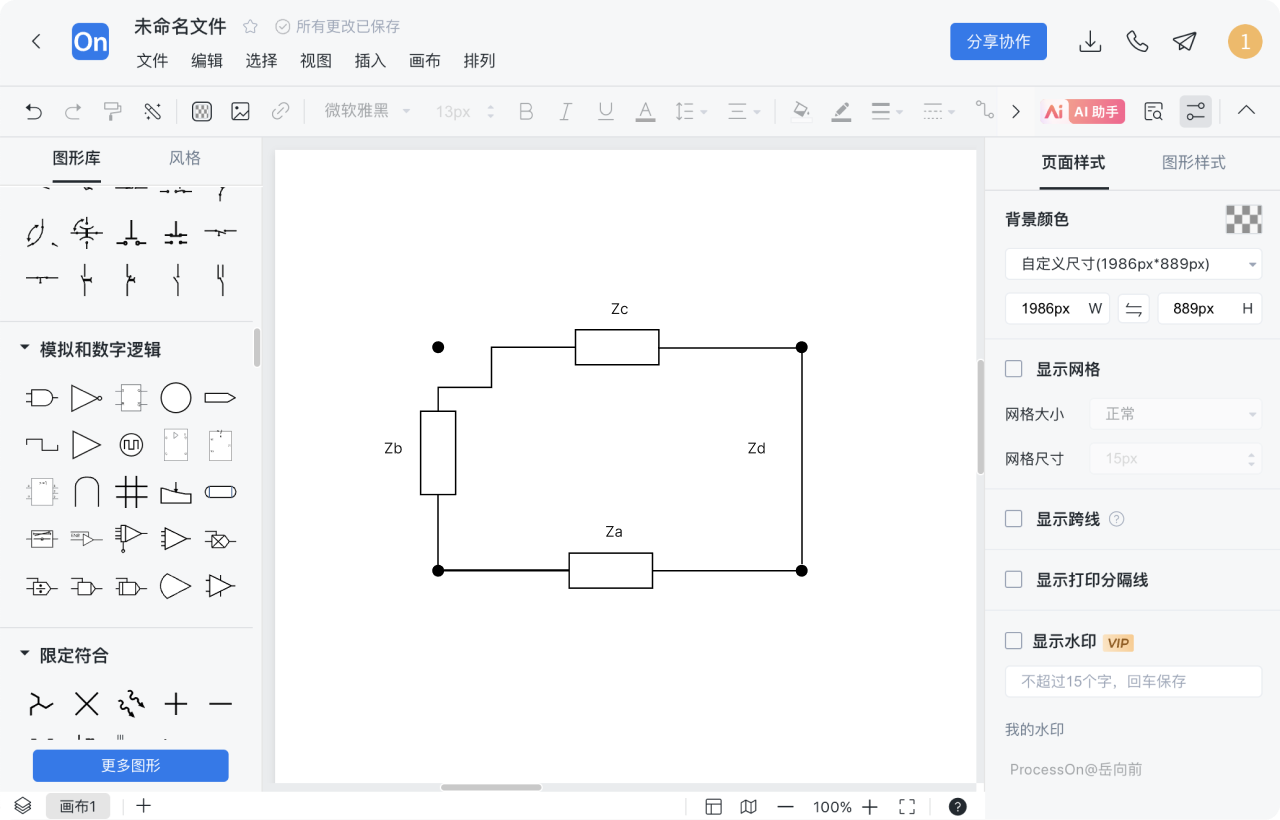Enable the 显示网格 checkbox
Viewport: 1280px width, 820px height.
[1014, 369]
